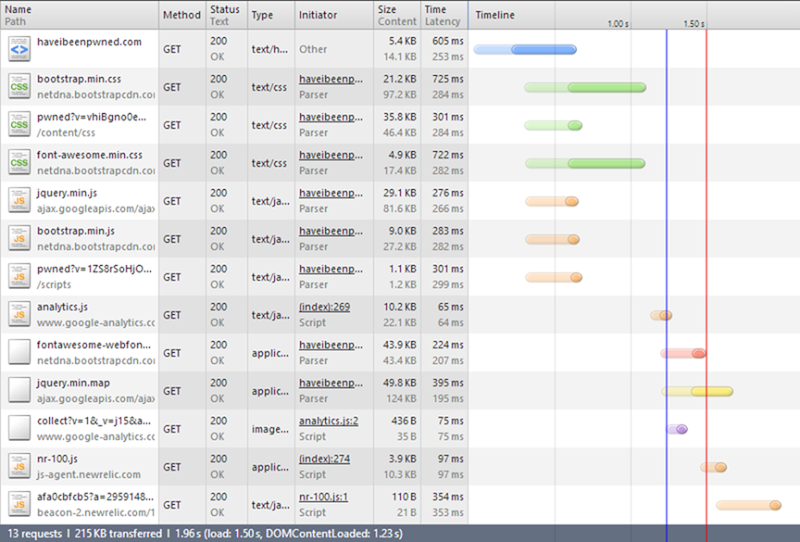The height and width of the screenshot is (542, 800).
Task: Open the analytics.js:2 initiator link
Action: [x=329, y=421]
